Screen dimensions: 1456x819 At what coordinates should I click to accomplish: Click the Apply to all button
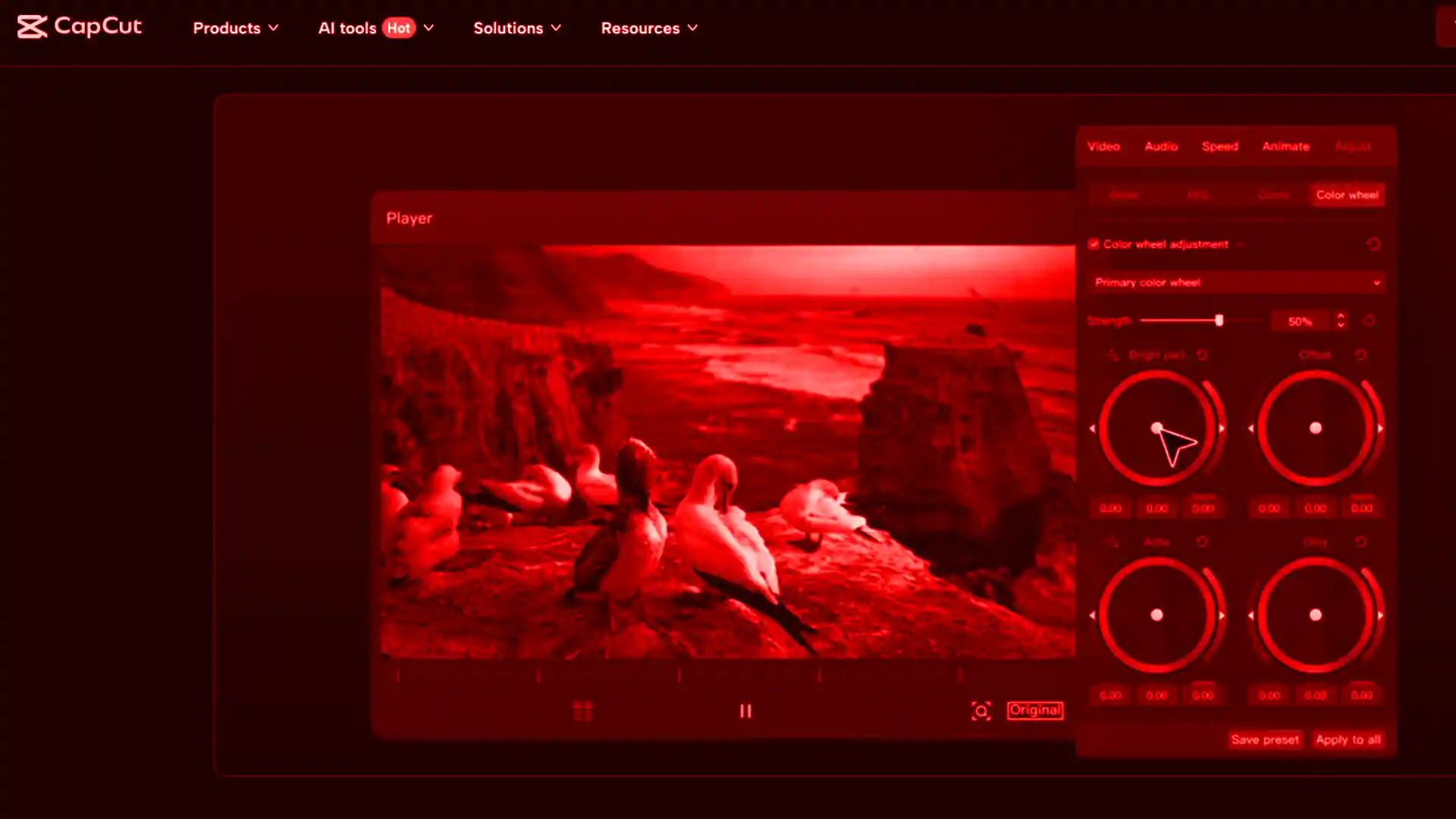coord(1348,739)
